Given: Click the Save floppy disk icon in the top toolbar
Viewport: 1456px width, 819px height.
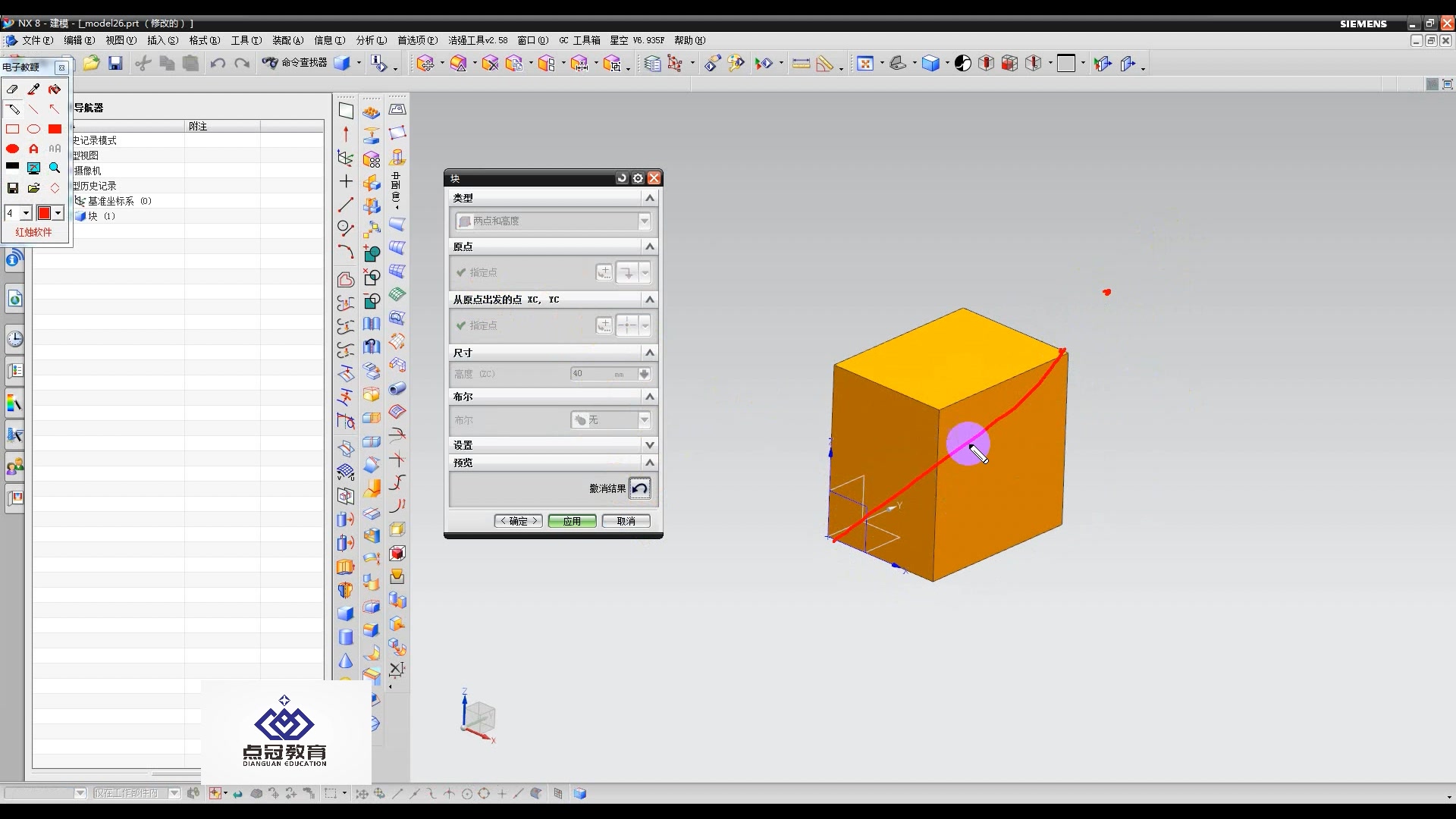Looking at the screenshot, I should 115,64.
